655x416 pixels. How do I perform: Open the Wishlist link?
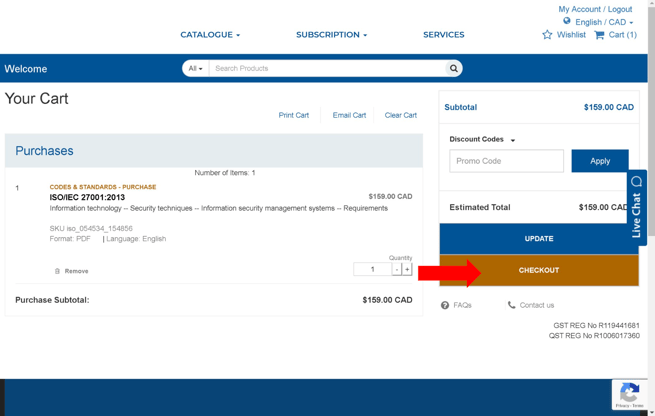571,35
